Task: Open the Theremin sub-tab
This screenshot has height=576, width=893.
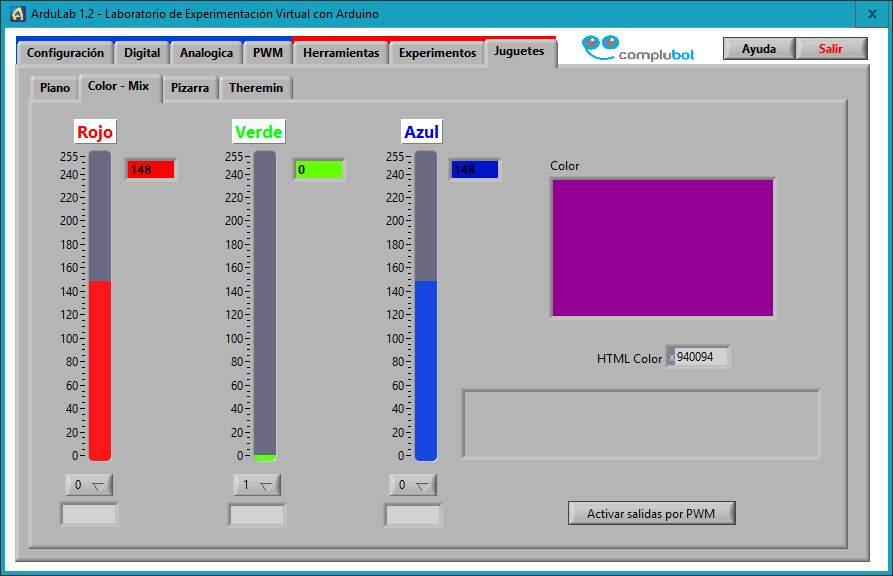Action: point(256,88)
